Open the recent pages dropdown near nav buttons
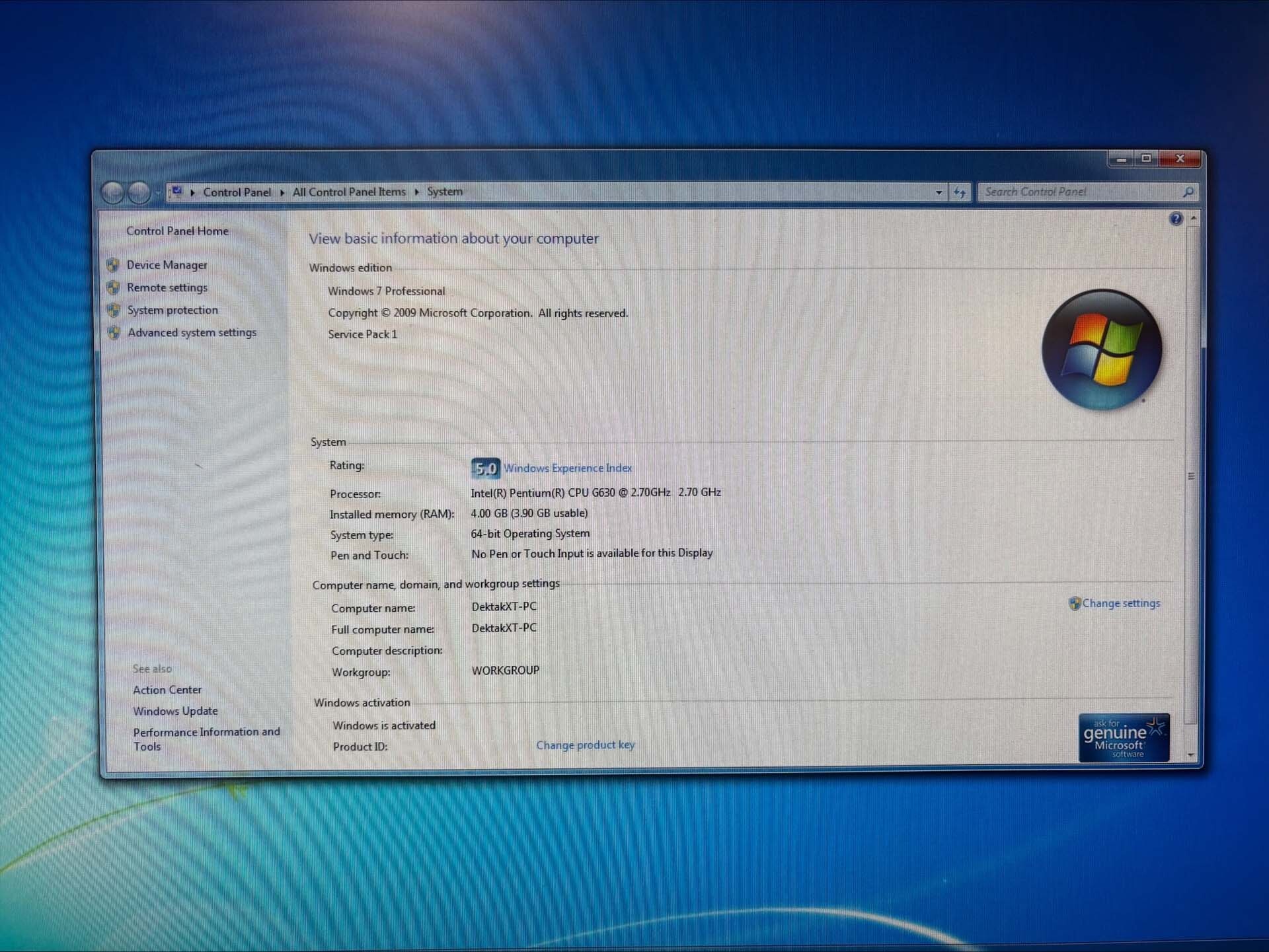The width and height of the screenshot is (1269, 952). pos(158,192)
